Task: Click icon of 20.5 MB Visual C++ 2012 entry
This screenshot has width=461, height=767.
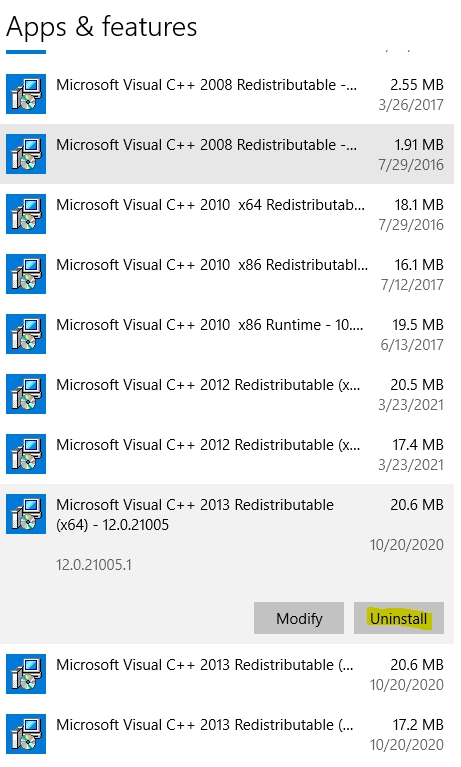Action: click(x=26, y=394)
